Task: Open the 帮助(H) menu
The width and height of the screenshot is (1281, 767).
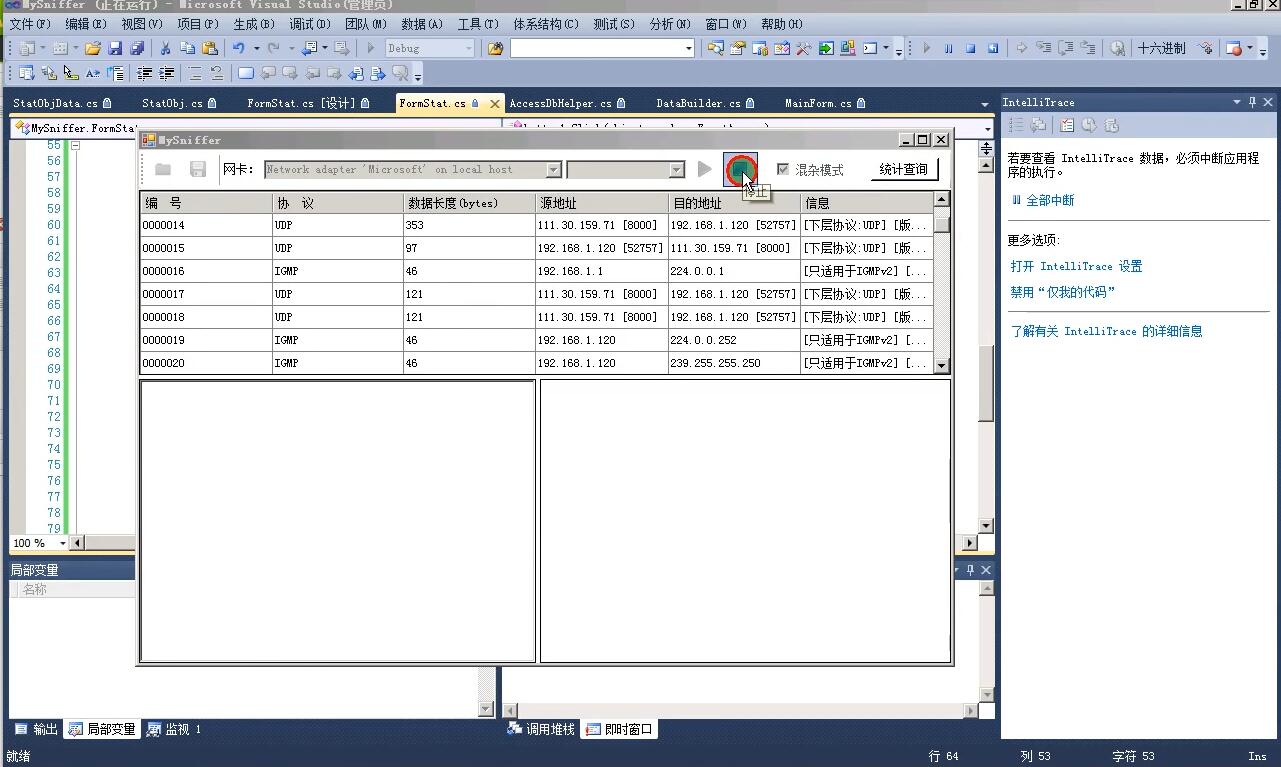Action: coord(782,24)
